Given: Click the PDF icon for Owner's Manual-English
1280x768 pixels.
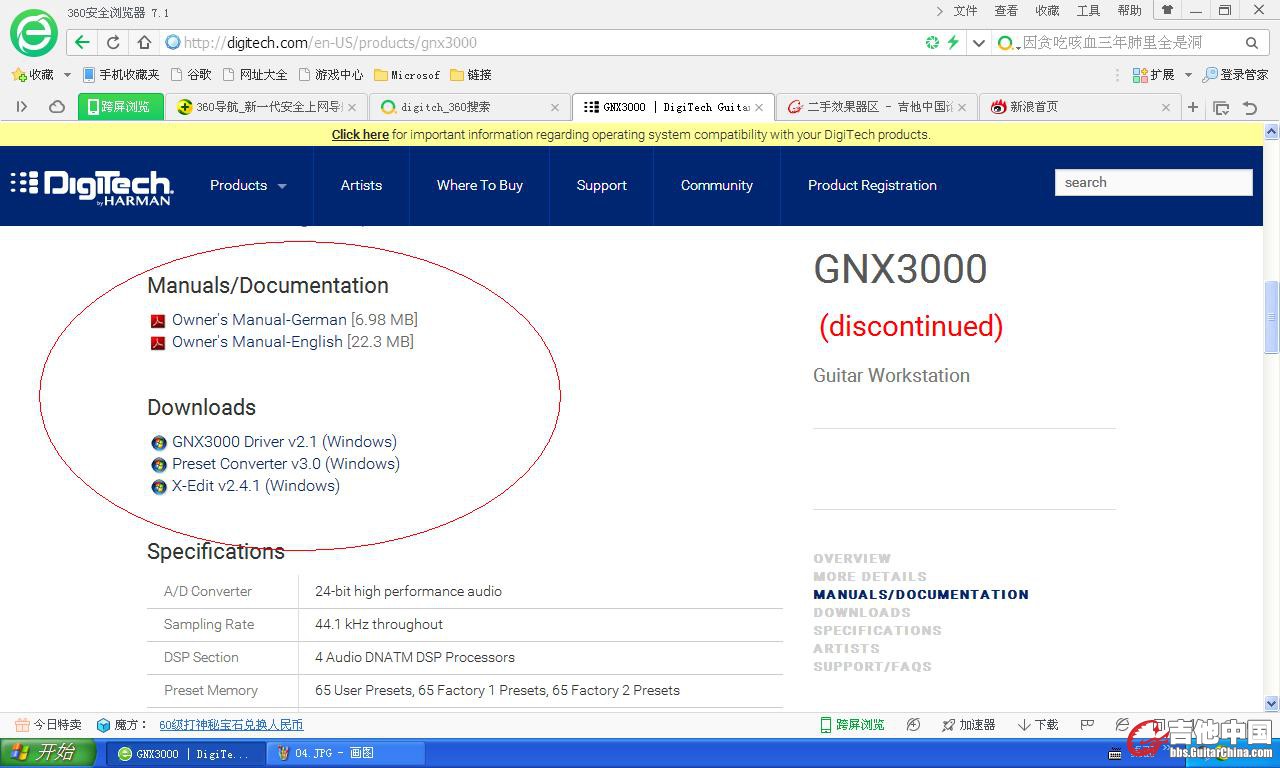Looking at the screenshot, I should point(158,343).
